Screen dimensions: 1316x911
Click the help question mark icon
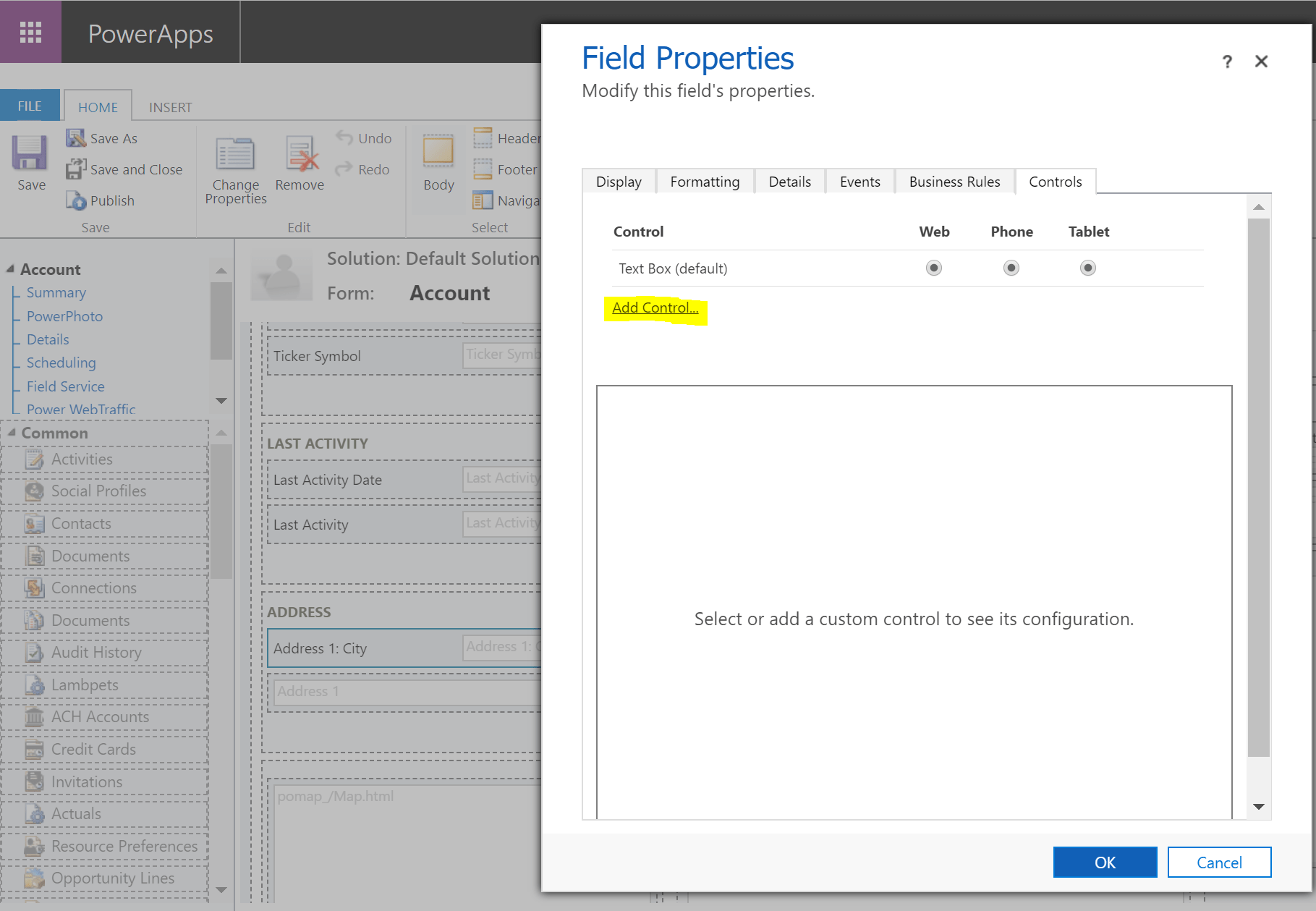[x=1227, y=62]
